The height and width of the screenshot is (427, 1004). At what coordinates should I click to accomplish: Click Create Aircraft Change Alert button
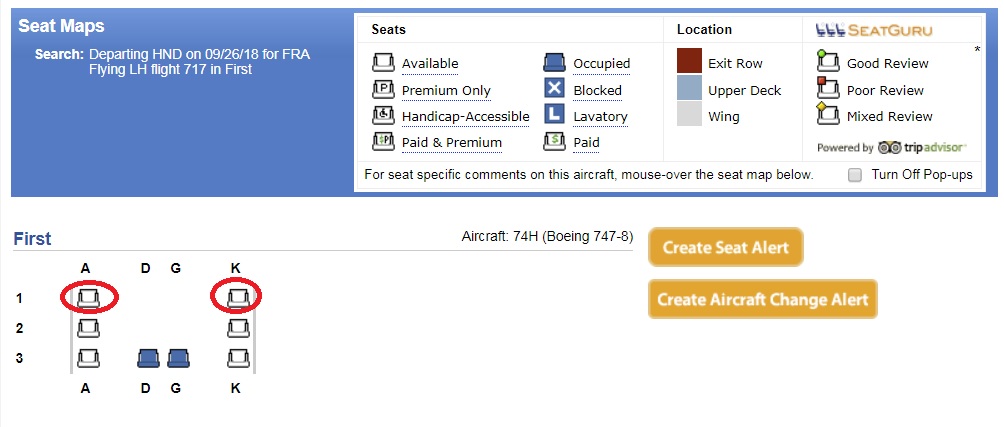pos(763,299)
